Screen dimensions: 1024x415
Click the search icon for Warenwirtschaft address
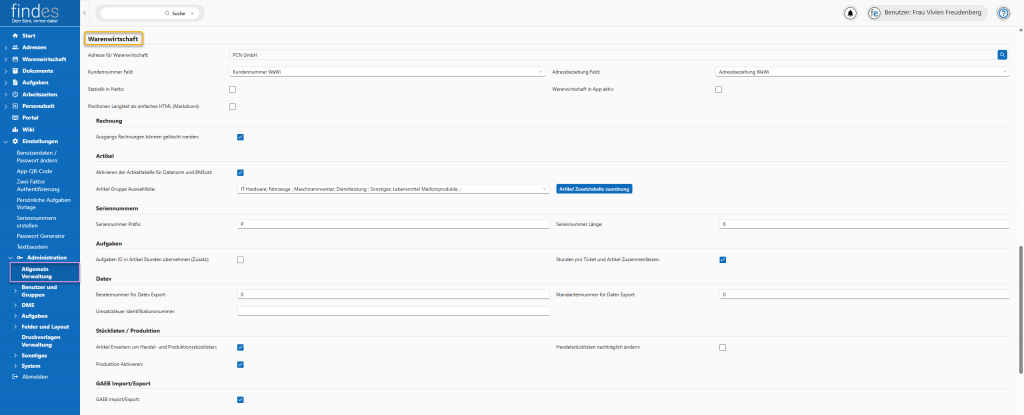[x=1001, y=55]
